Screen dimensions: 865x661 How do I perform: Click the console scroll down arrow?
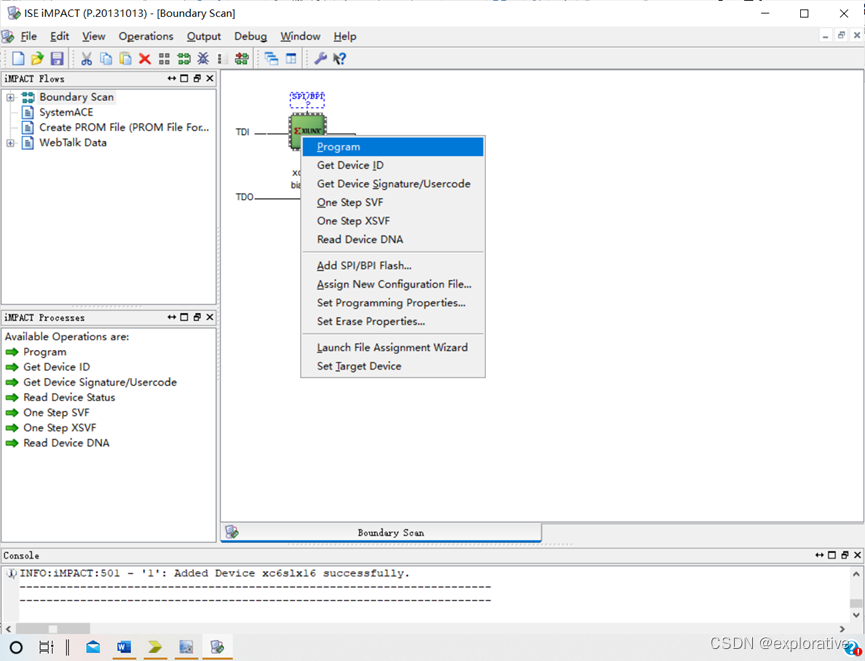(x=856, y=615)
